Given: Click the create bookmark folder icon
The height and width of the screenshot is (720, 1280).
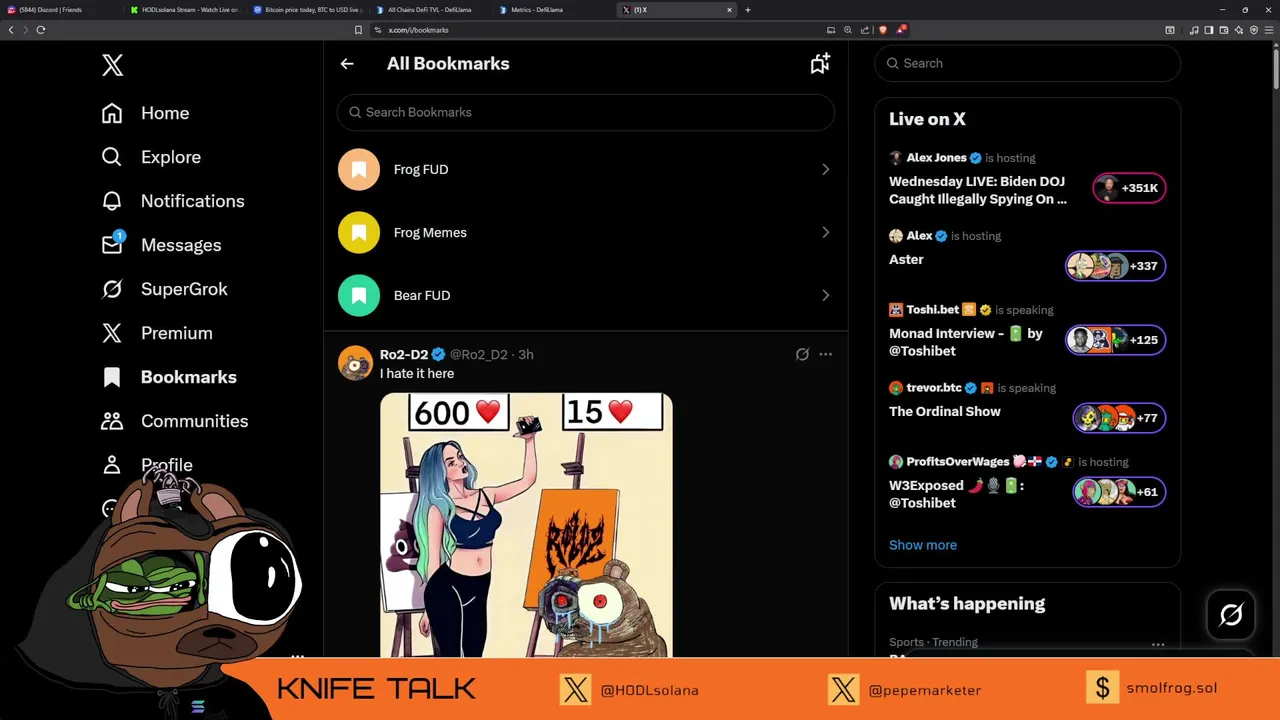Looking at the screenshot, I should (820, 64).
